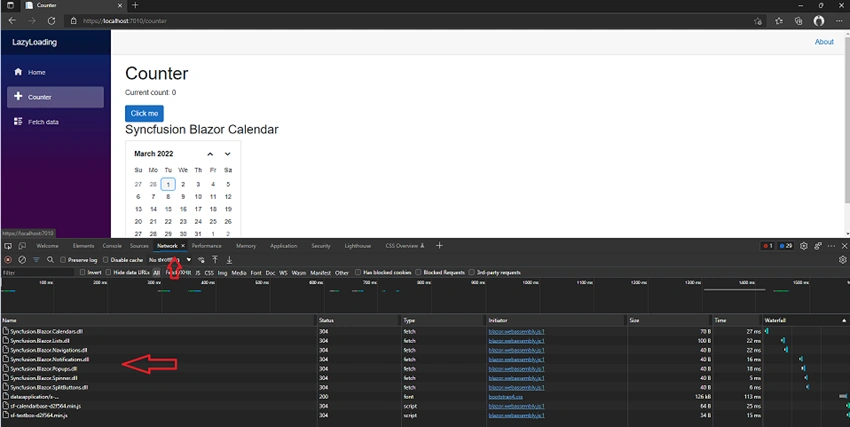Viewport: 850px width, 427px height.
Task: Click the Click me button
Action: point(144,113)
